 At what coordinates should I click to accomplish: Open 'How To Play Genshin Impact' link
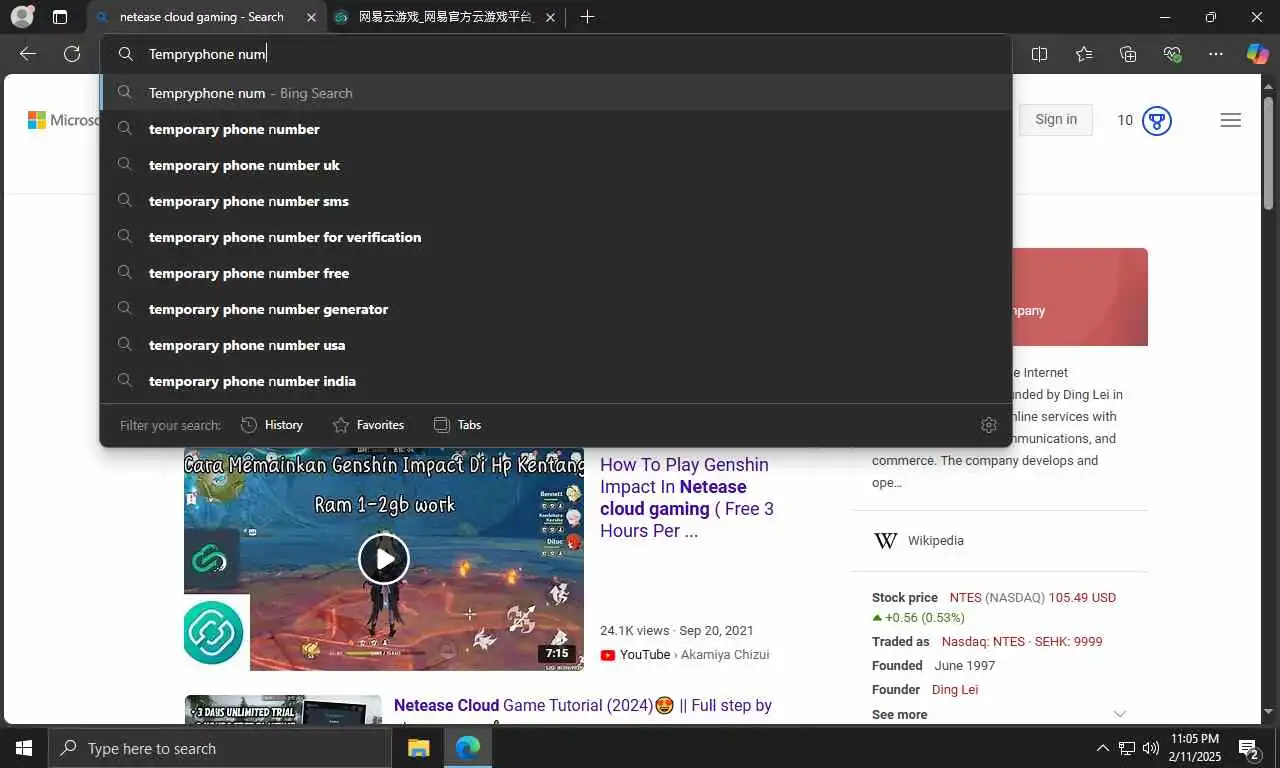point(687,498)
